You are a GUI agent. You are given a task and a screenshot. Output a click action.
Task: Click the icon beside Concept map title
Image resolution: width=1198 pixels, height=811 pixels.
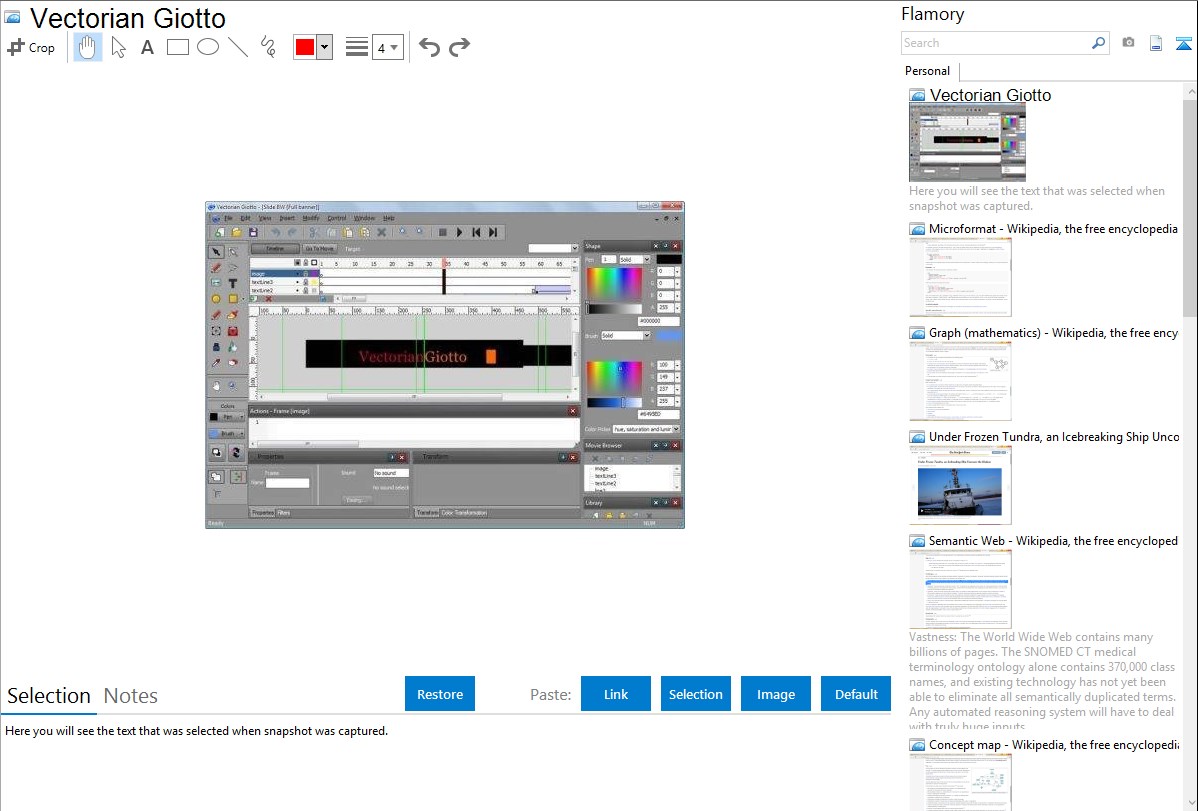coord(917,744)
